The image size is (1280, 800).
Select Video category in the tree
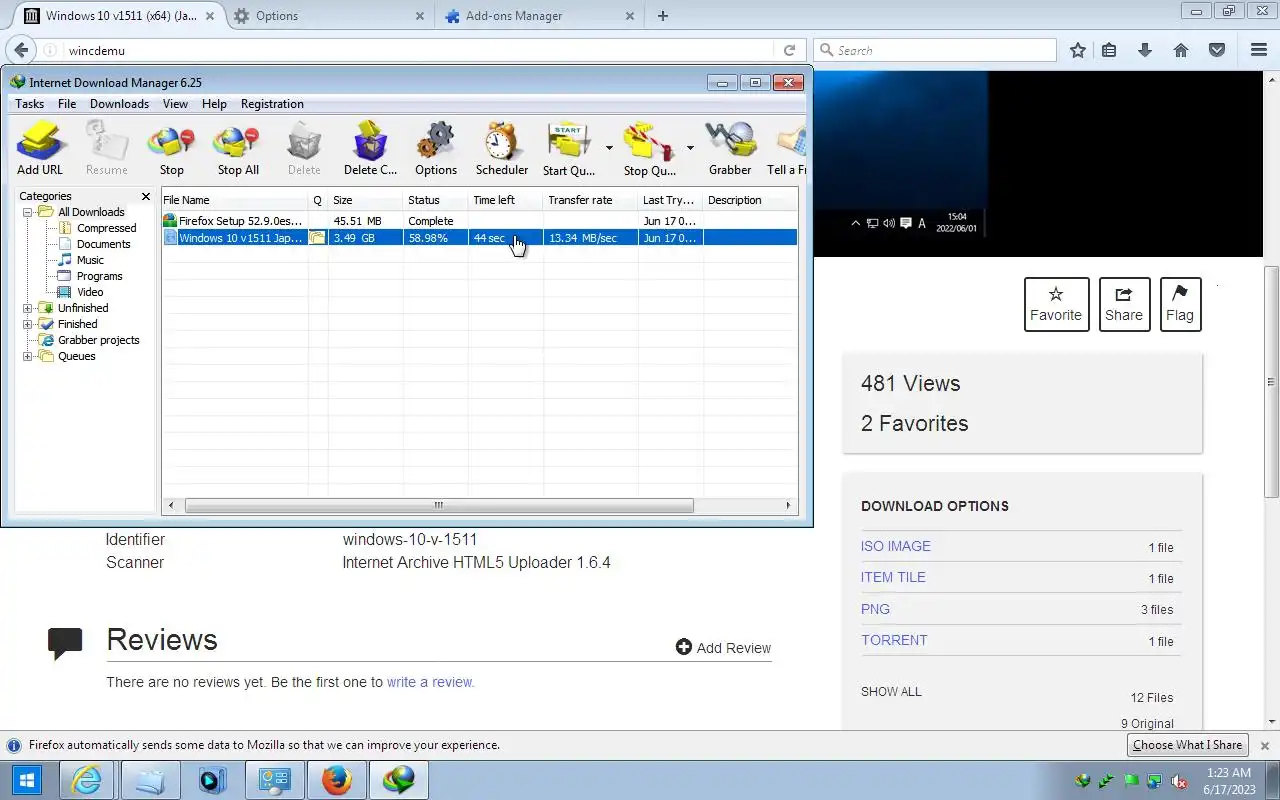click(90, 292)
